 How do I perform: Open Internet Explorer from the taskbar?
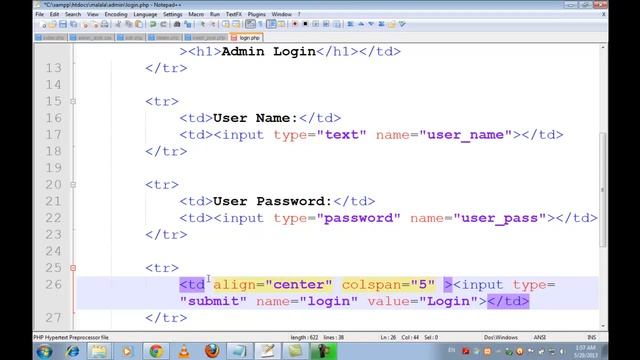(x=73, y=351)
